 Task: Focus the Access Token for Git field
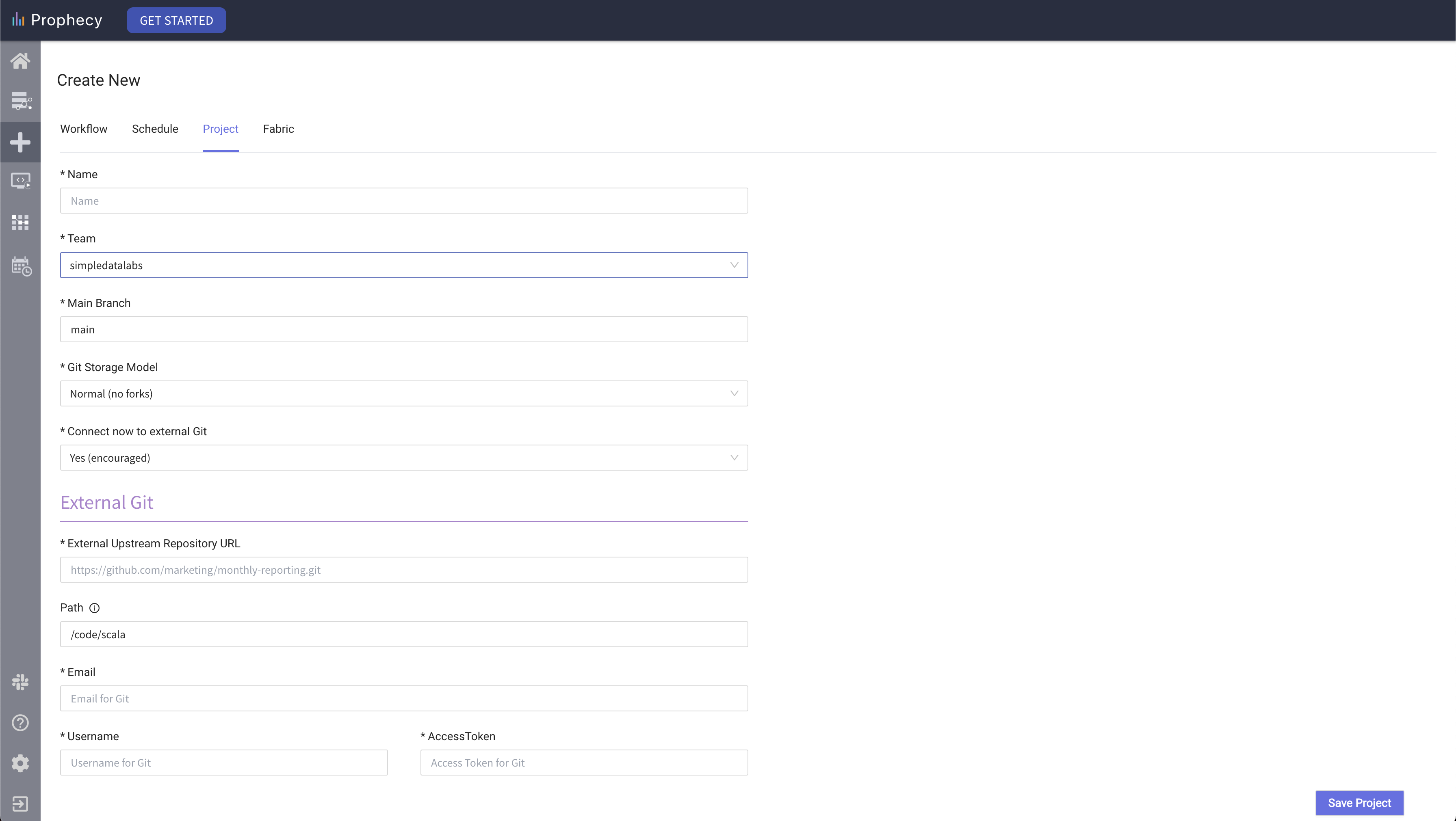click(x=584, y=763)
